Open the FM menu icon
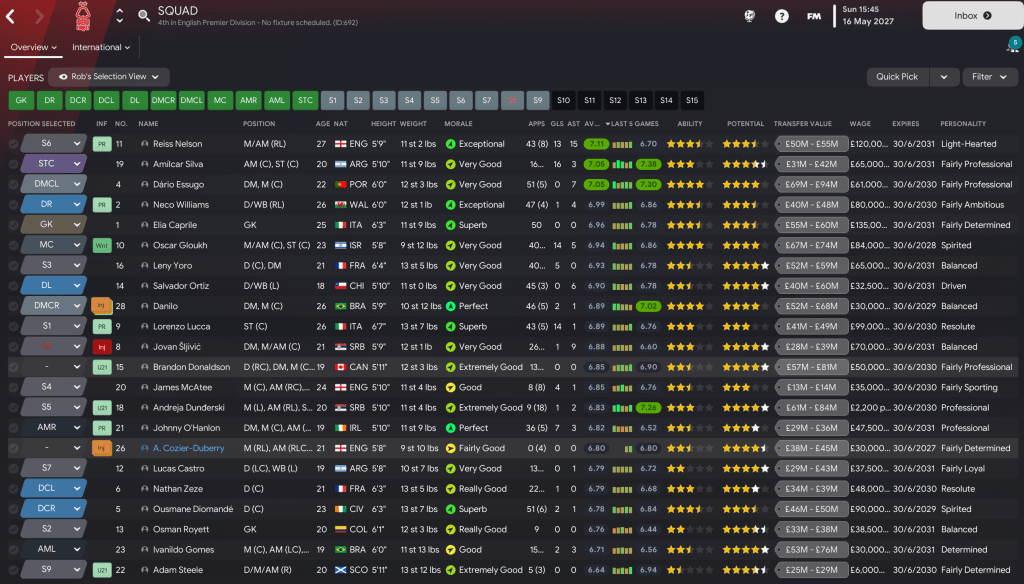 814,16
